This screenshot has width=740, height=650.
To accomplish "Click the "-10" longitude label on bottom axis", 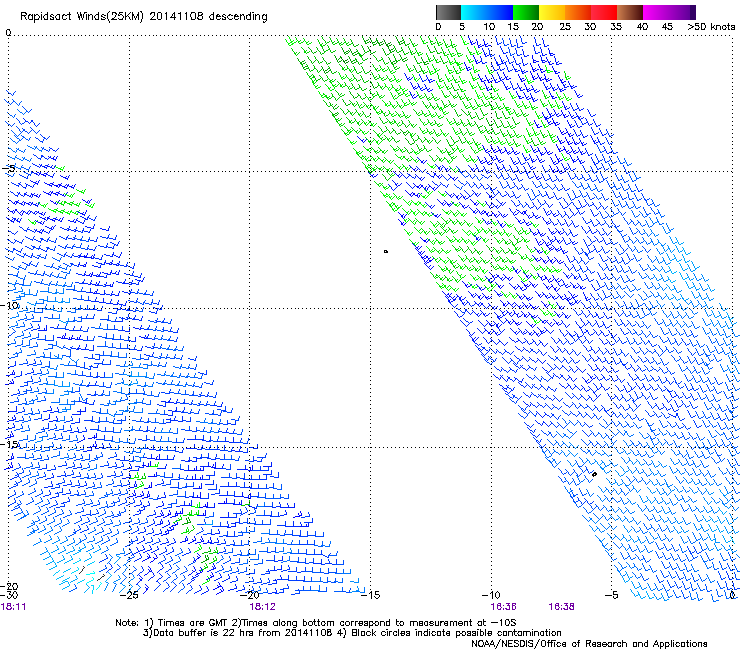I will [491, 595].
